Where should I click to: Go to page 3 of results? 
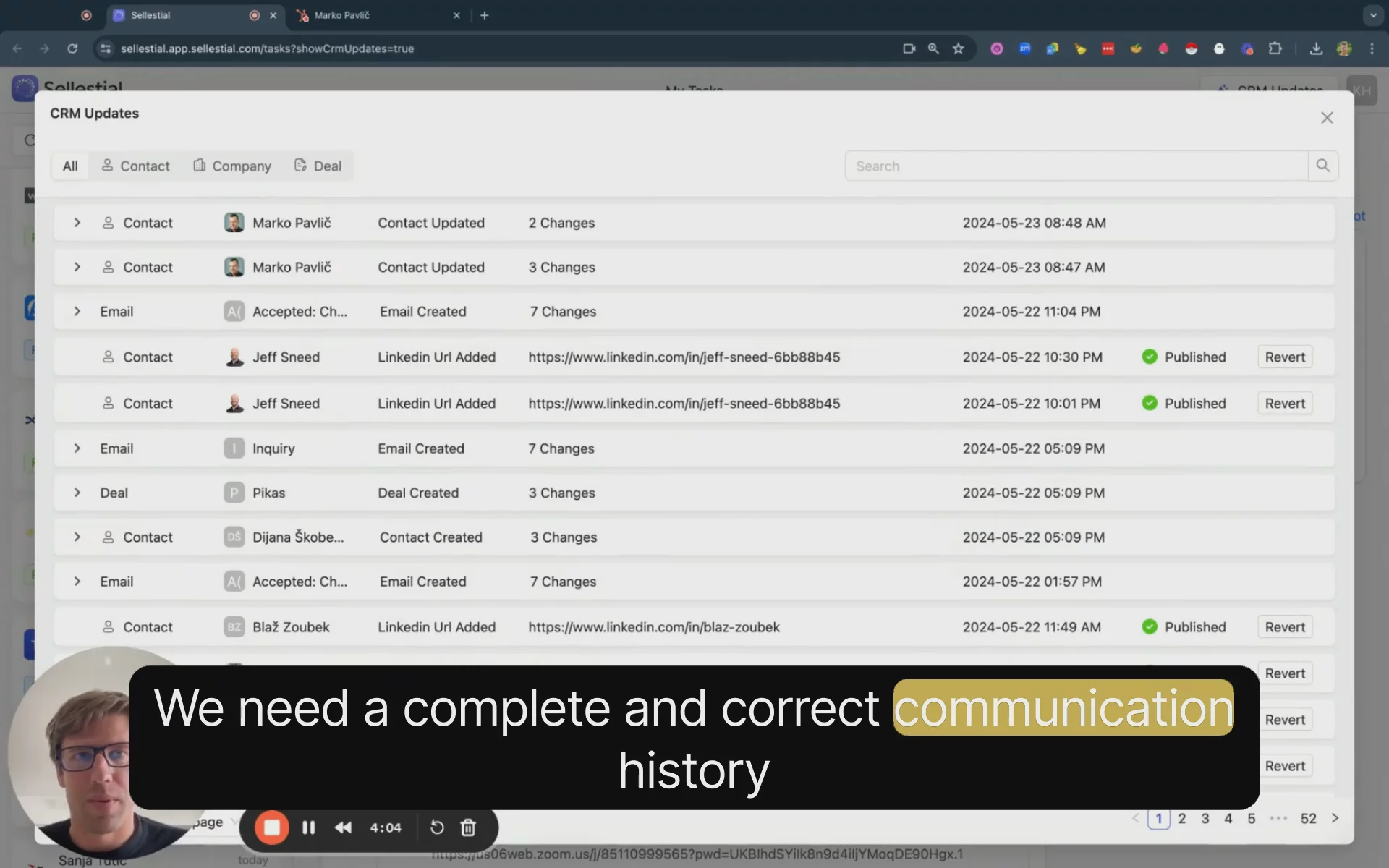[x=1205, y=818]
